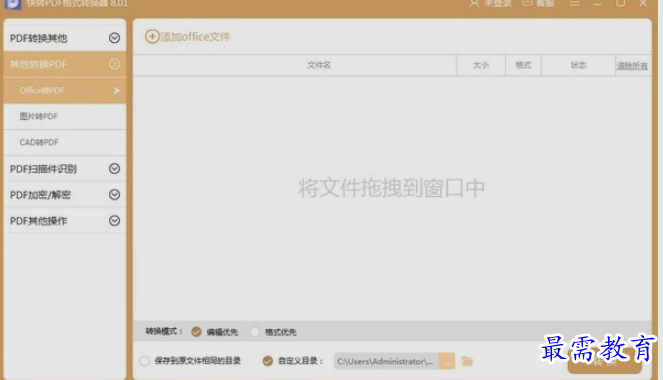This screenshot has width=663, height=380.
Task: Click the output path field C:\Users\Administrator
Action: pyautogui.click(x=386, y=361)
